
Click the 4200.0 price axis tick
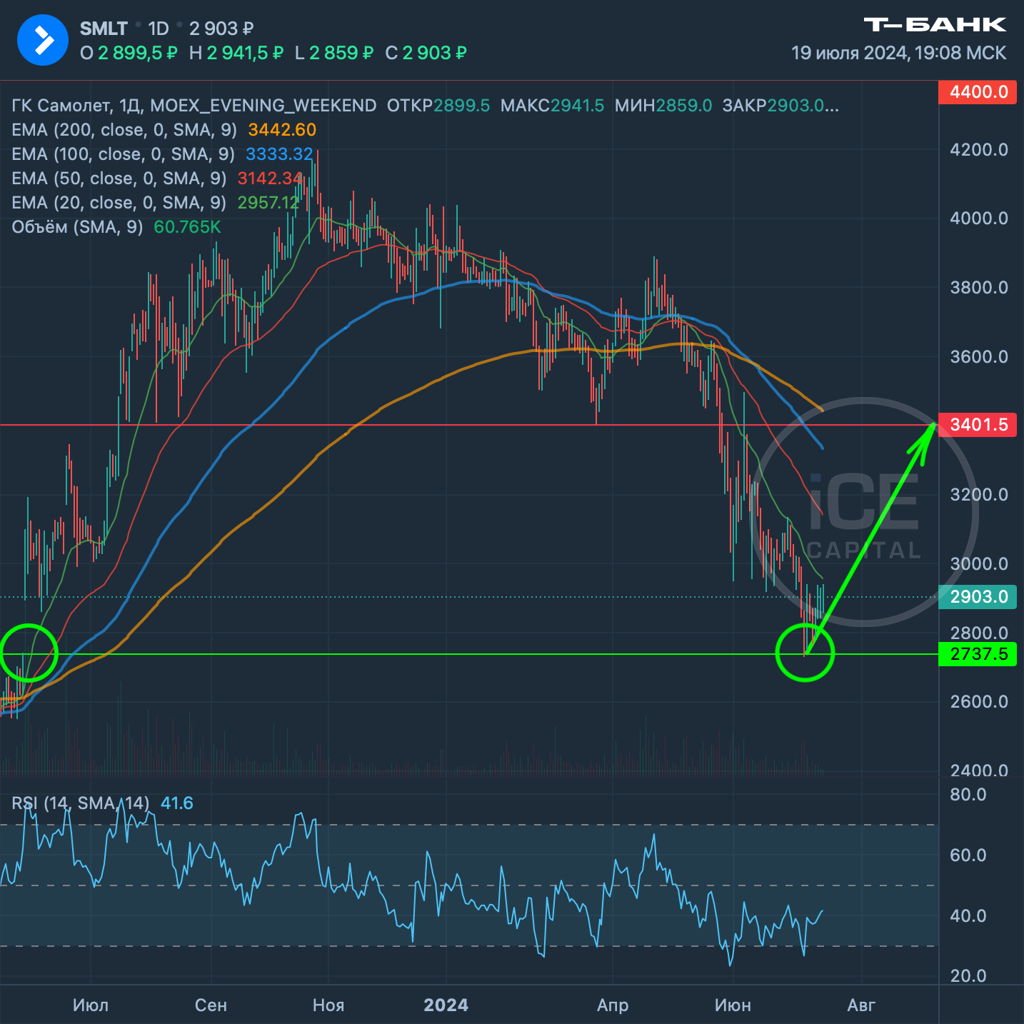coord(979,150)
